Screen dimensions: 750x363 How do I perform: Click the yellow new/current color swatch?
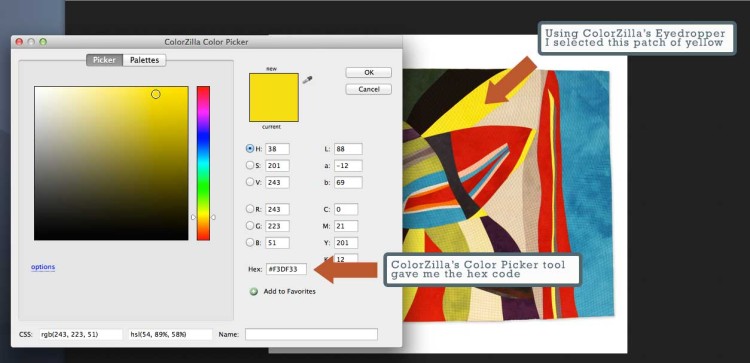274,98
